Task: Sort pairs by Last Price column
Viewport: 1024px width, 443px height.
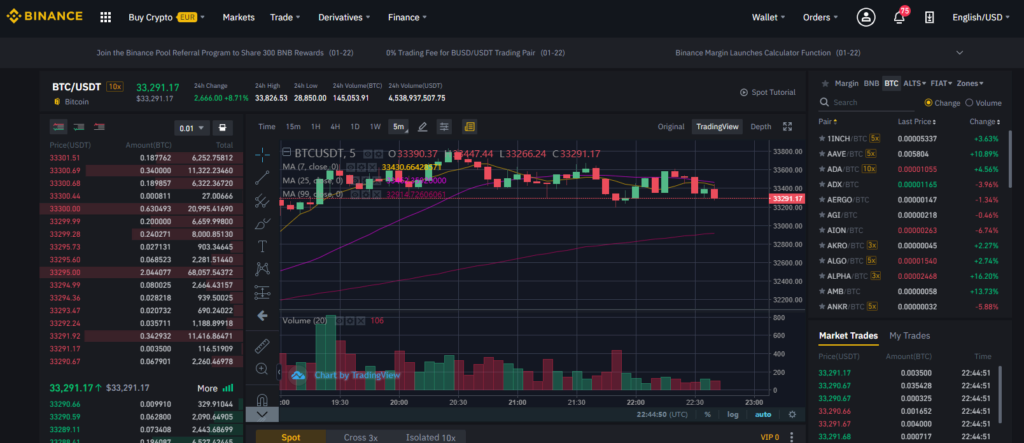Action: [916, 122]
